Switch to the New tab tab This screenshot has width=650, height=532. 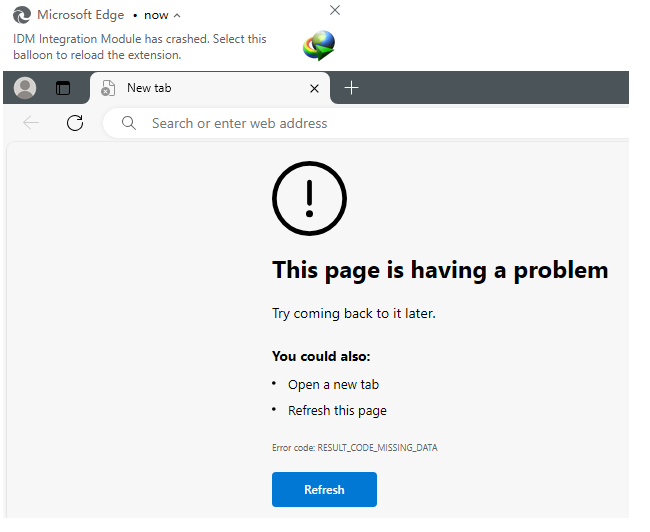tap(210, 88)
